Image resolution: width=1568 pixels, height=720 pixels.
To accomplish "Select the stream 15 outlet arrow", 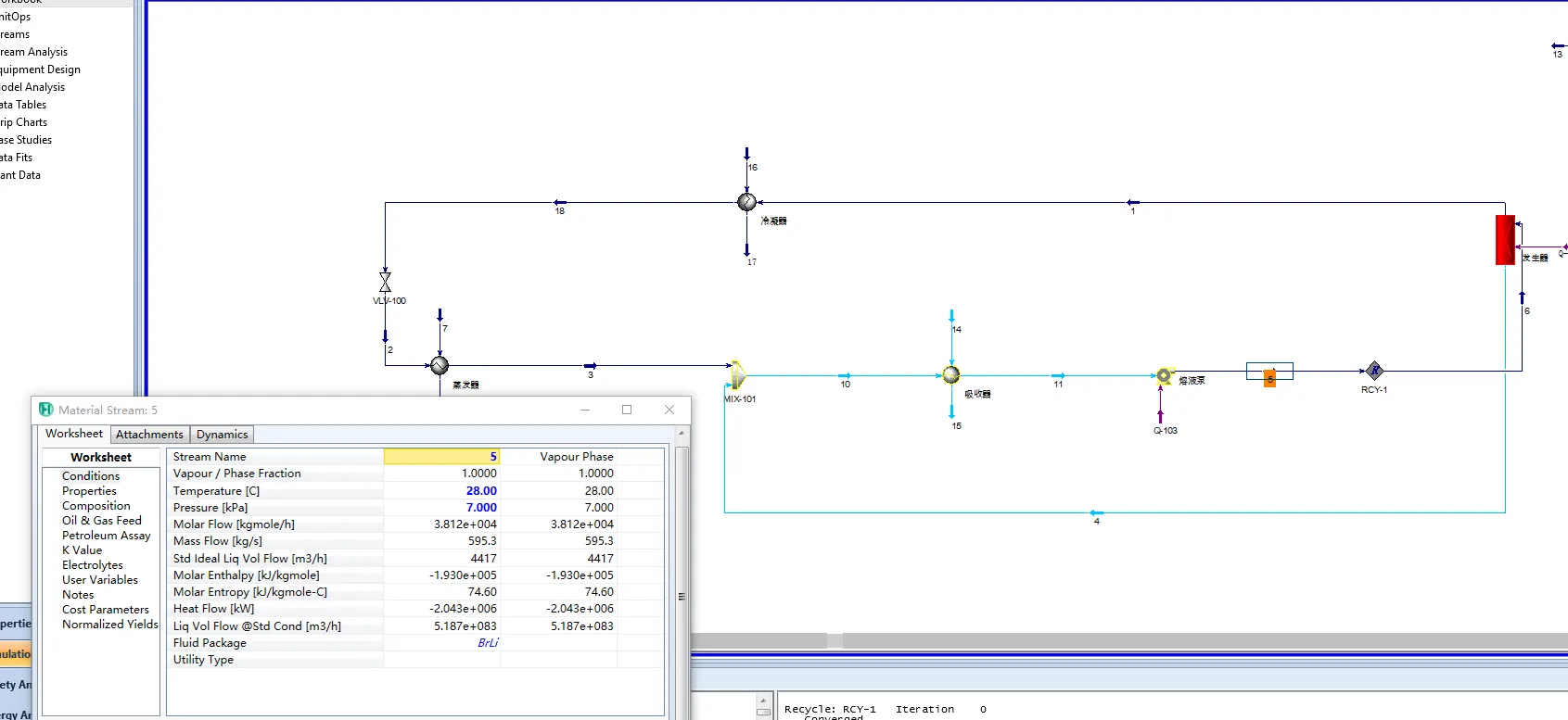I will coord(951,411).
